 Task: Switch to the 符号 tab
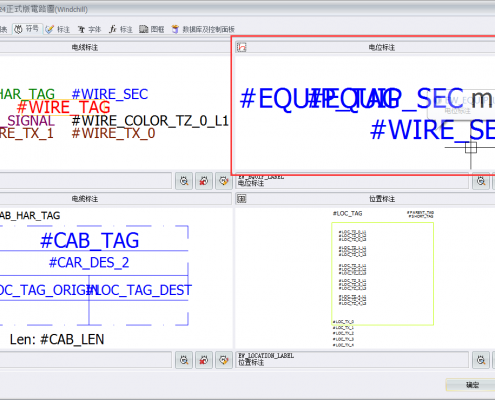coord(28,29)
